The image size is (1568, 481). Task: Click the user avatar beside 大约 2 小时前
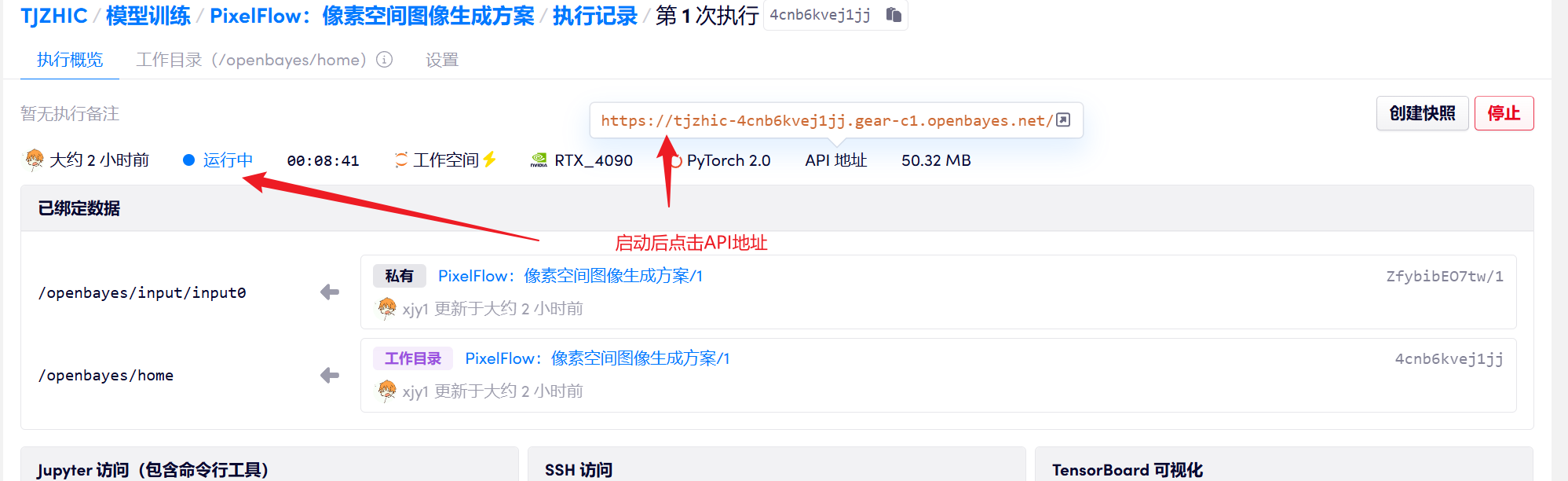tap(35, 160)
